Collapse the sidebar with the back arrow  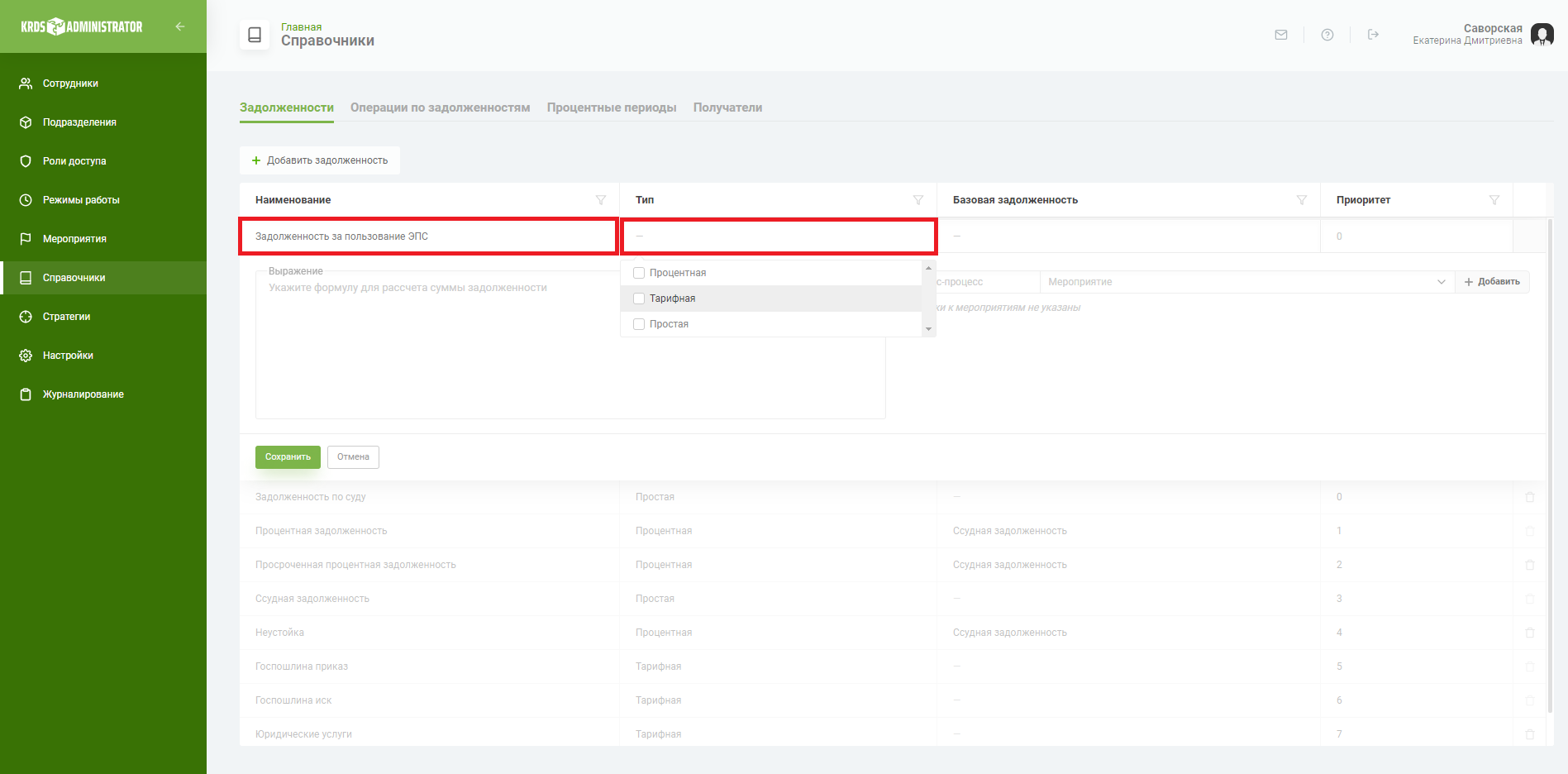coord(179,26)
